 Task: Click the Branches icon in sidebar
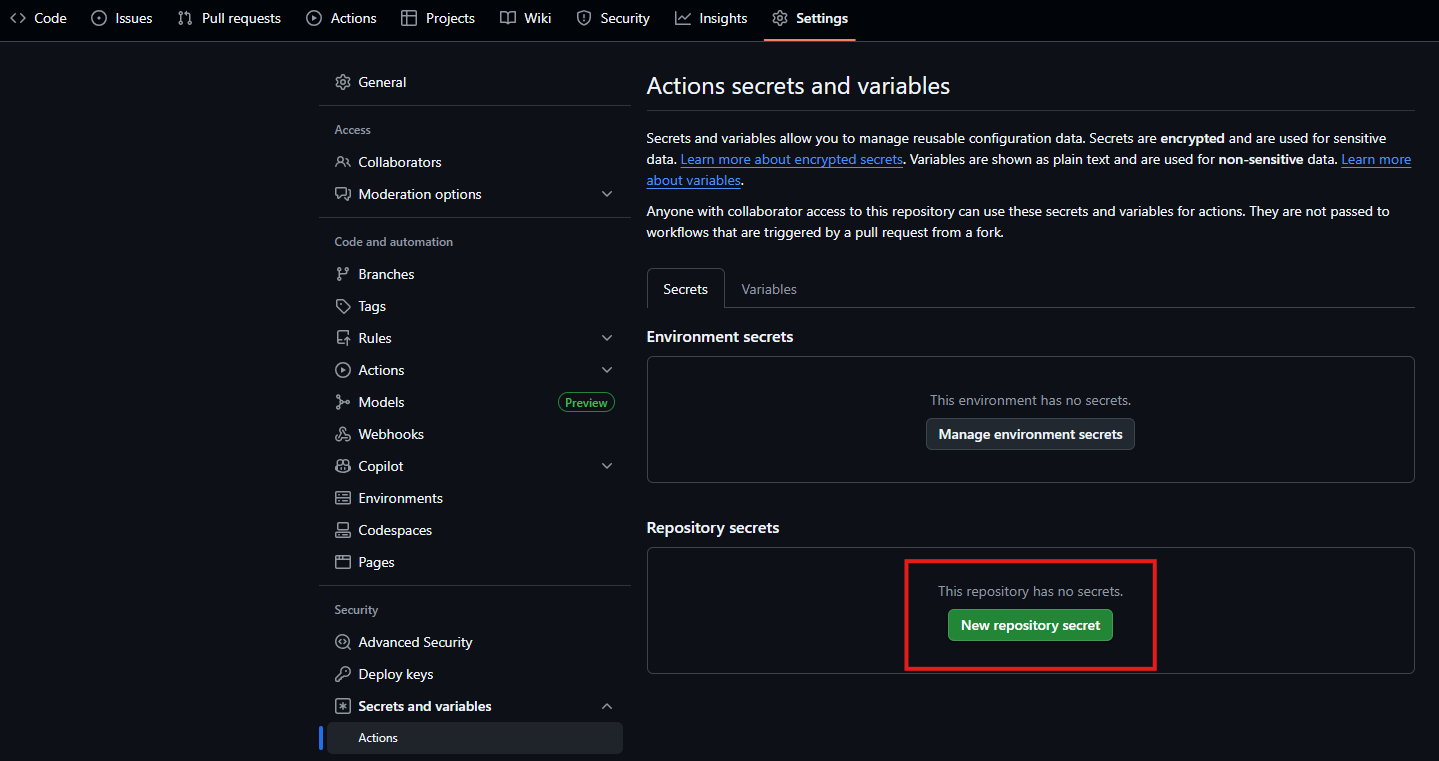pos(343,274)
